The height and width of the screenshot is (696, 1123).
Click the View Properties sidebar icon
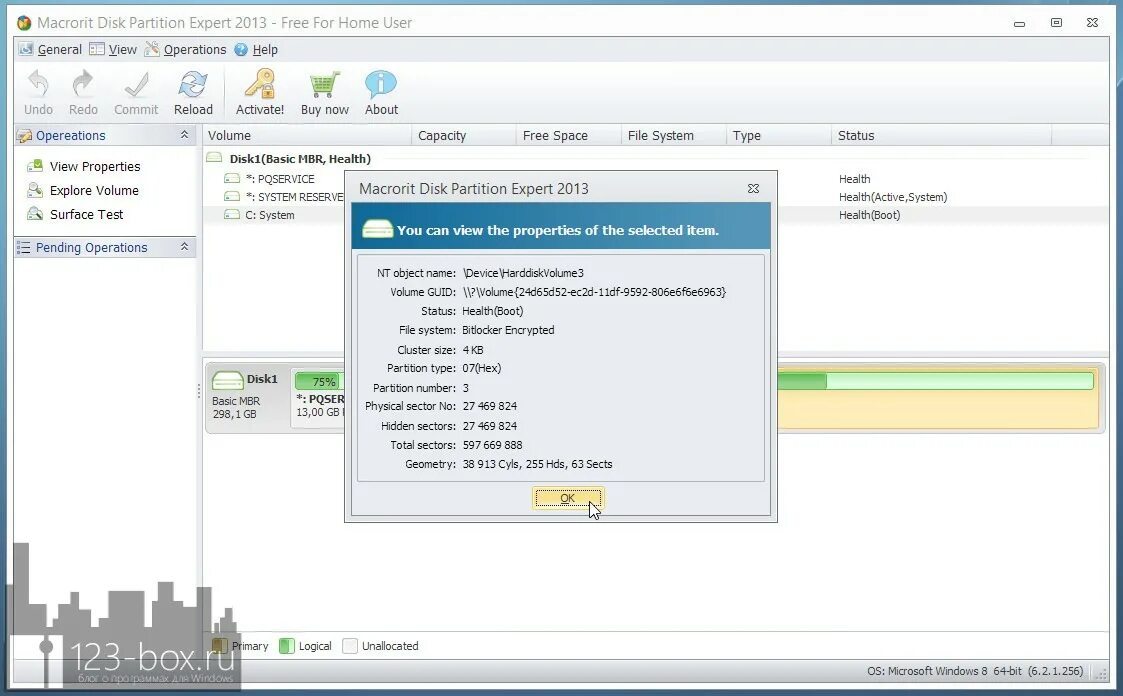34,166
